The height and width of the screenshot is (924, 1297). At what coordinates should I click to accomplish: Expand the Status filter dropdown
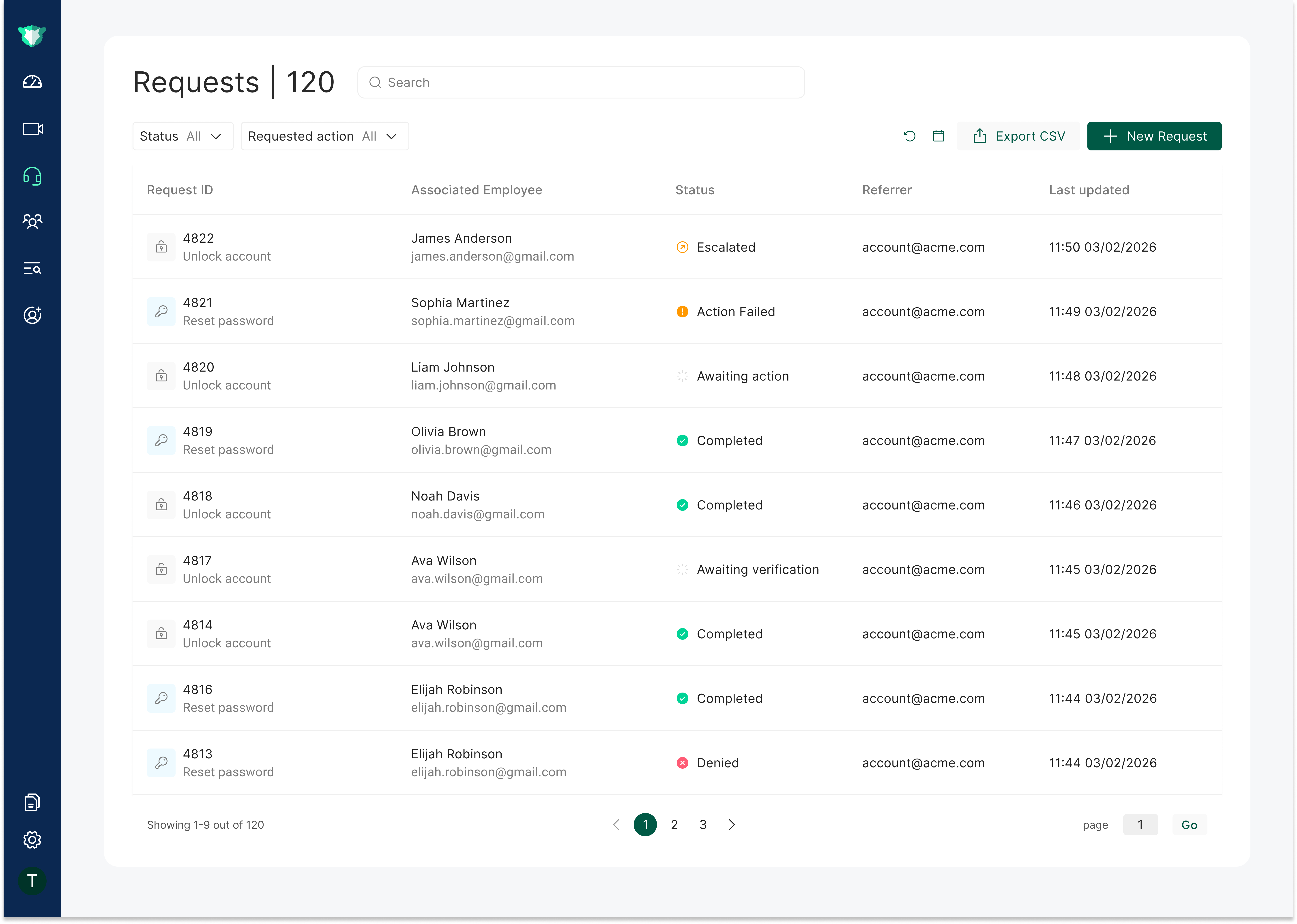click(183, 136)
